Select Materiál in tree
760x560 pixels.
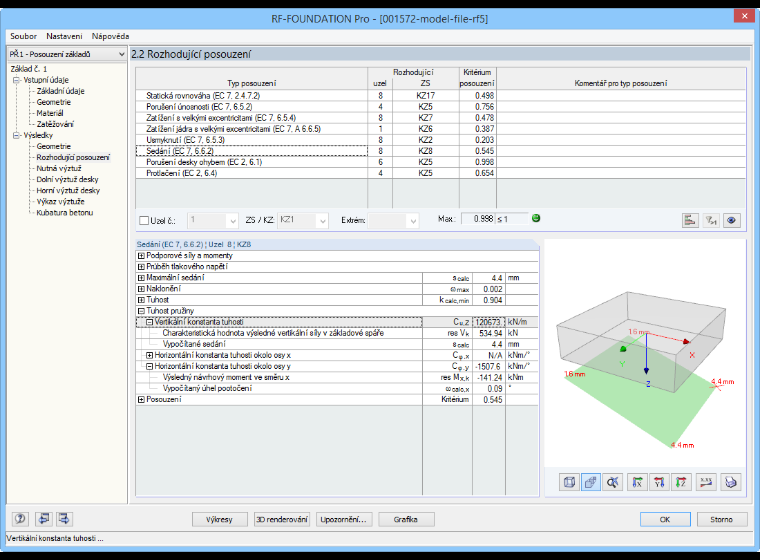[x=50, y=113]
